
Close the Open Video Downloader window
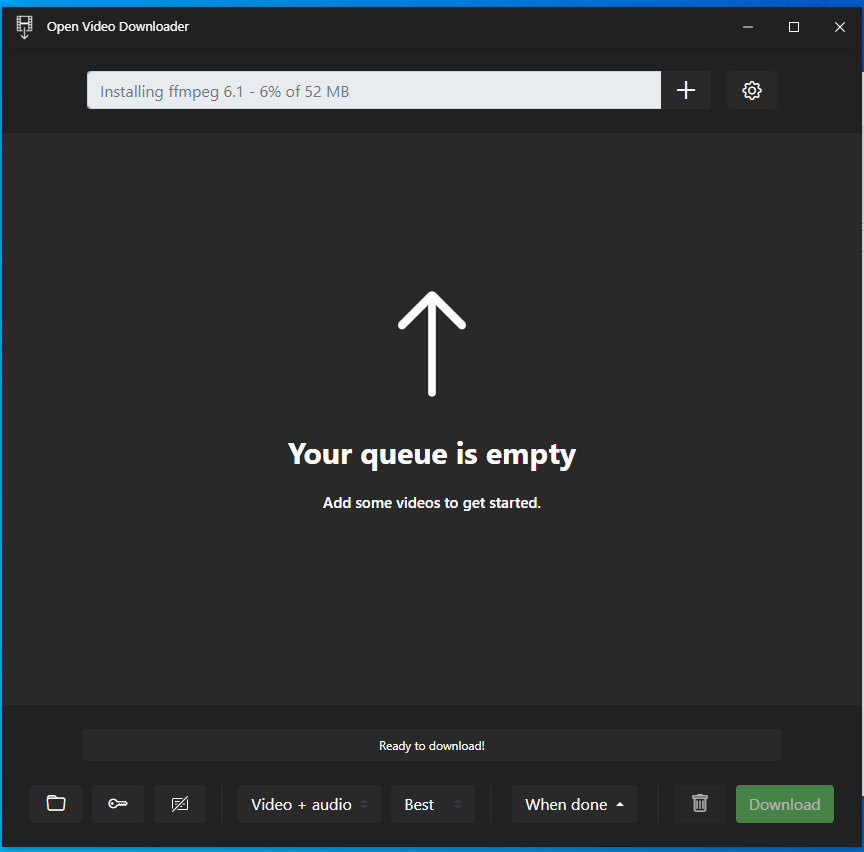point(839,27)
